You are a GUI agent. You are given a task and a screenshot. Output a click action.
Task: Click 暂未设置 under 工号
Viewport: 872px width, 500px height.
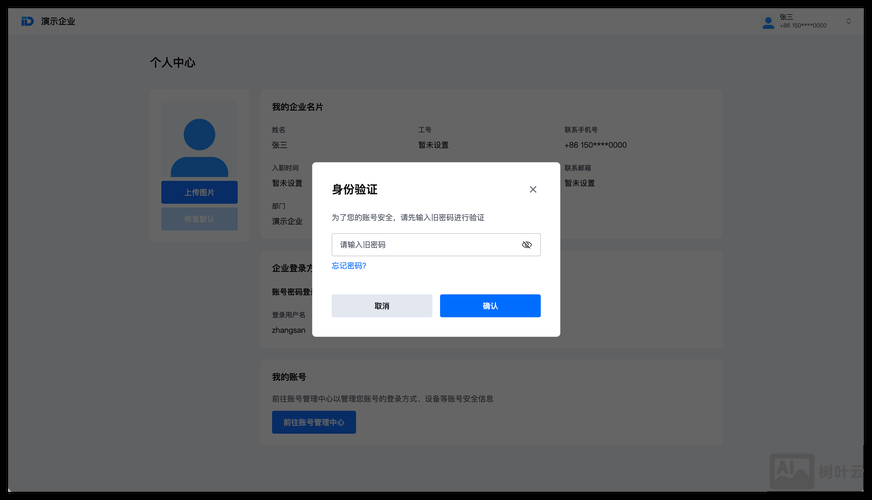433,145
